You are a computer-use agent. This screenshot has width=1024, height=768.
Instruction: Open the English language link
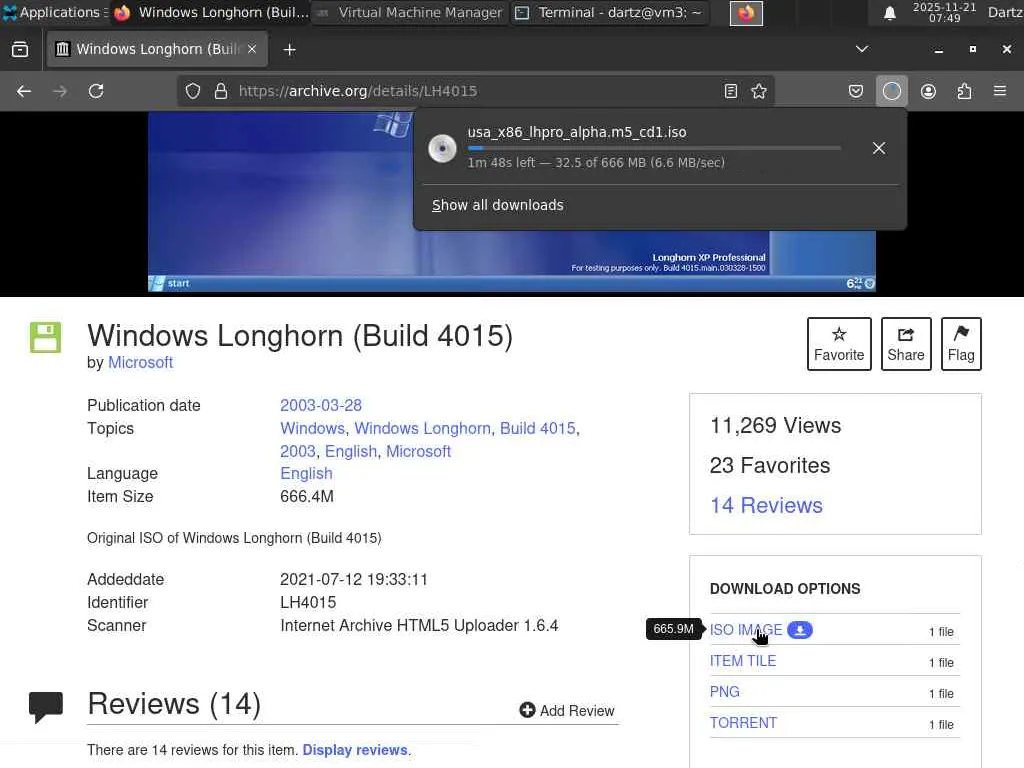point(306,473)
